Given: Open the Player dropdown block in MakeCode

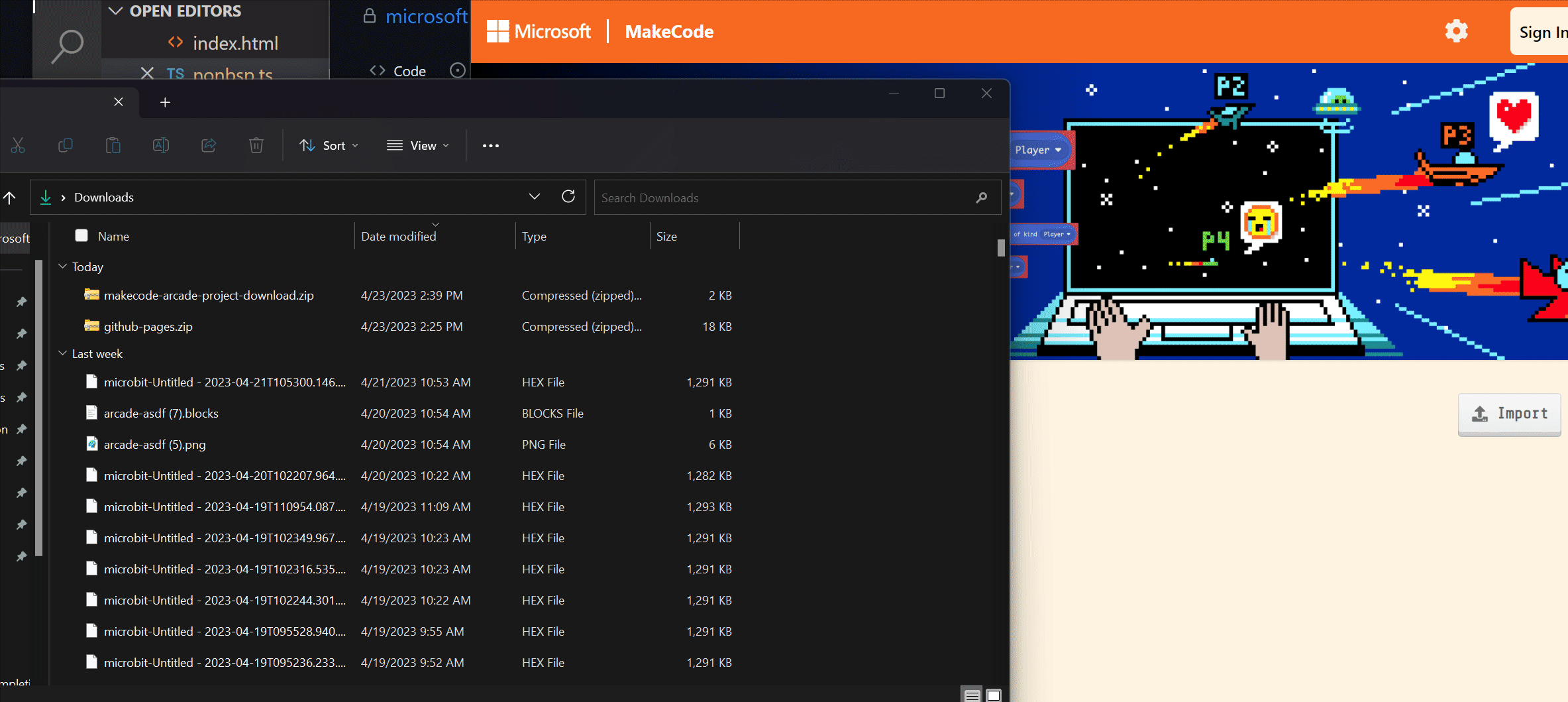Looking at the screenshot, I should 1038,150.
